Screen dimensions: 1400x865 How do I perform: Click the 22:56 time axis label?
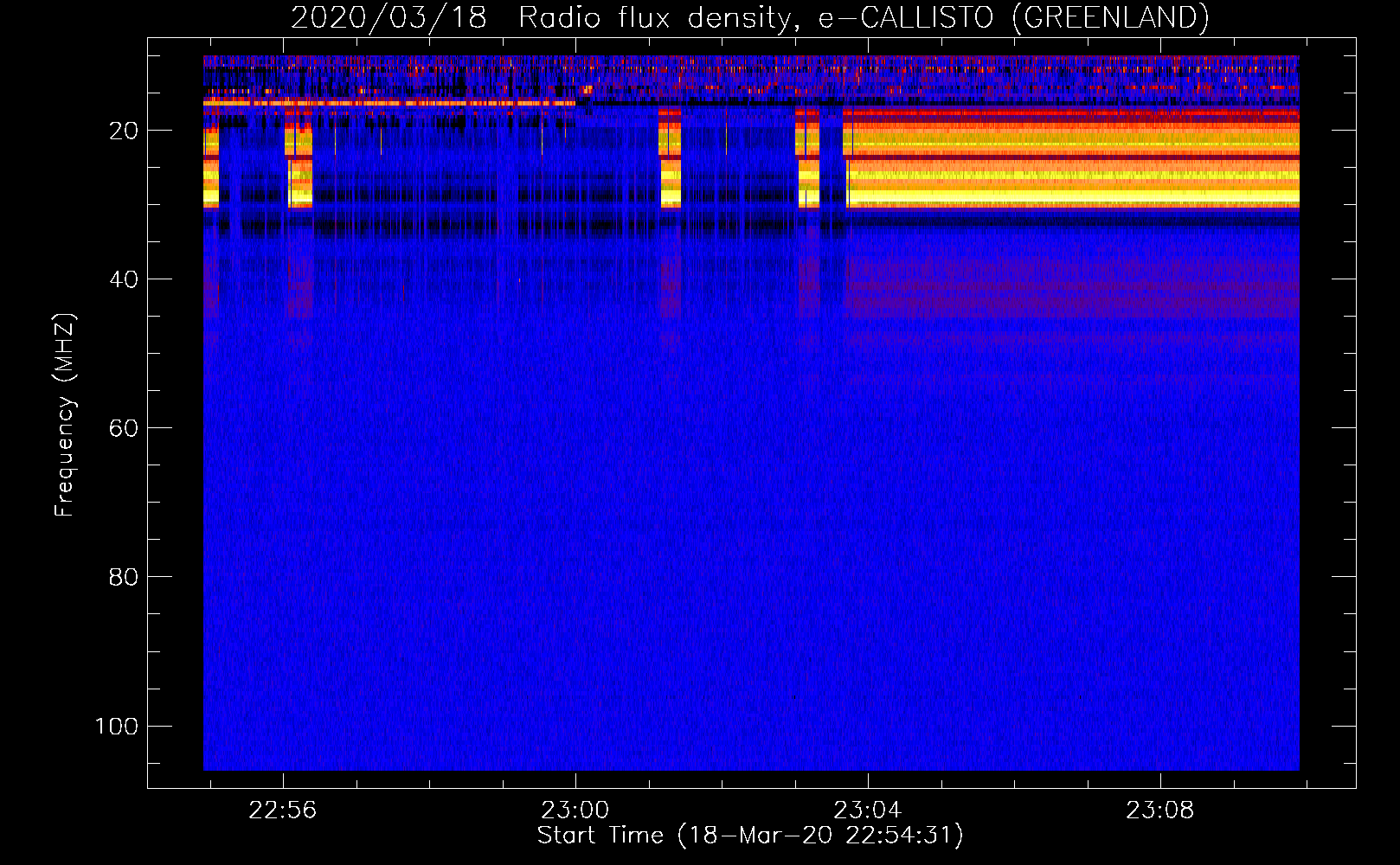[283, 811]
